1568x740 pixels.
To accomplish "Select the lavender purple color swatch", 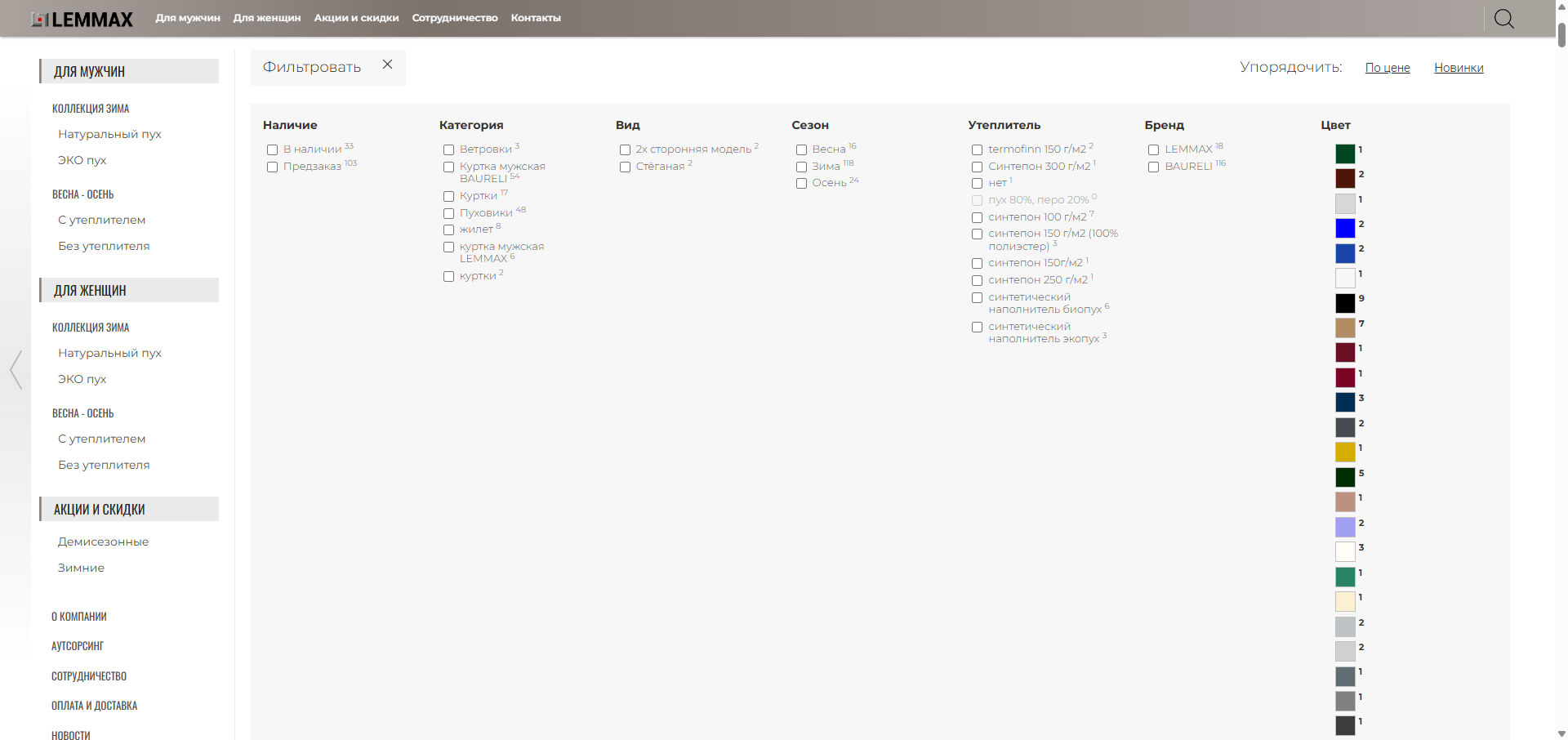I will 1345,527.
